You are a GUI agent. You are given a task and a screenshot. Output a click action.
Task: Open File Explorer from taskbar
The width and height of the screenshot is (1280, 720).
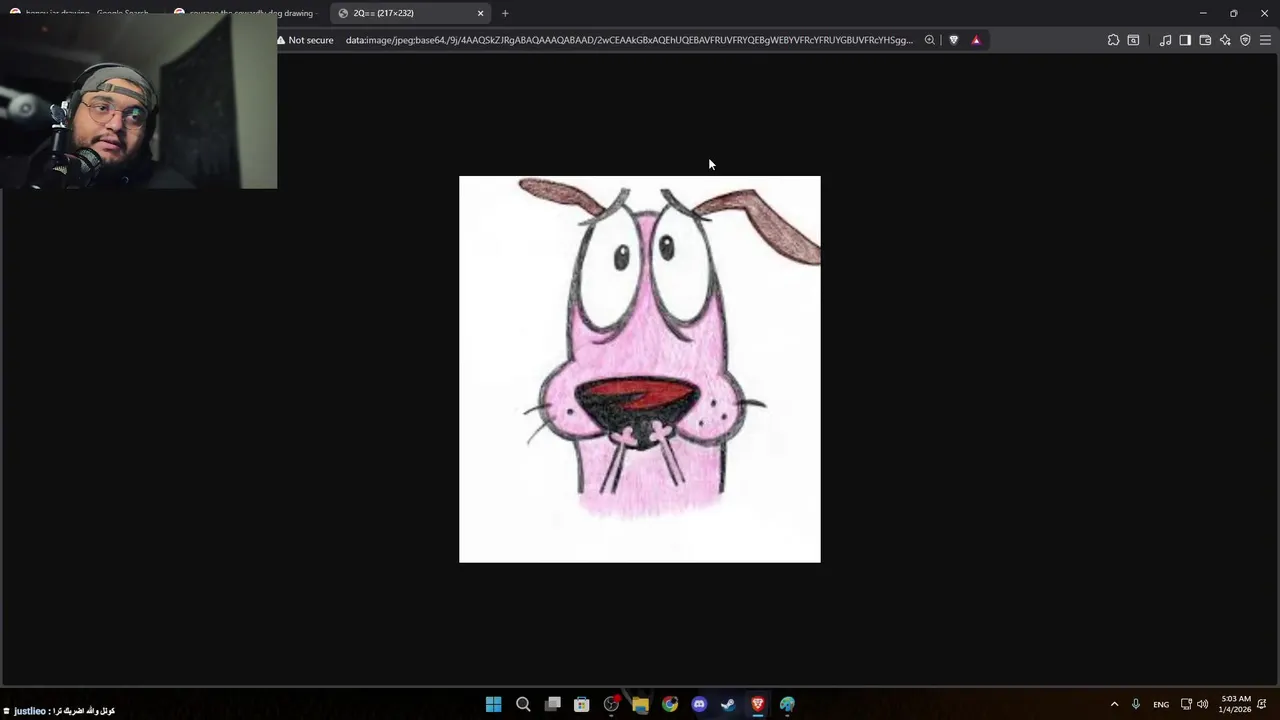tap(640, 704)
